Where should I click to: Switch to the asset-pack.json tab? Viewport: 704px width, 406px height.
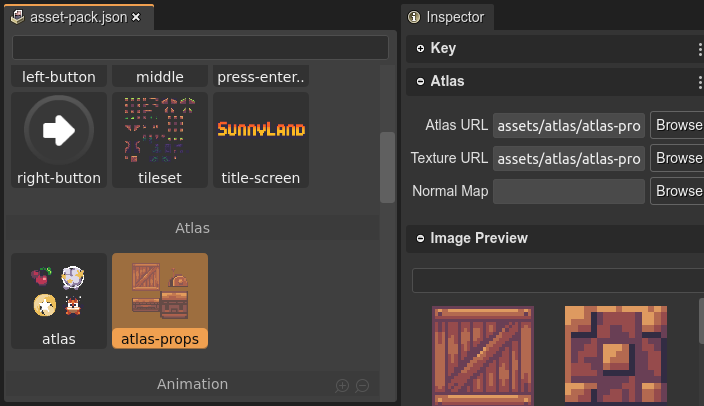tap(79, 17)
